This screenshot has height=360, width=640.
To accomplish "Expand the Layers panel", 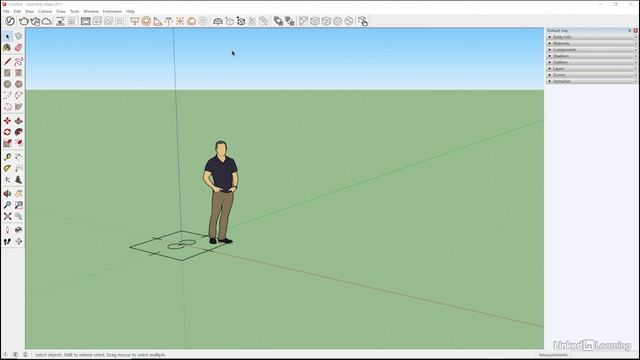I will coord(591,69).
